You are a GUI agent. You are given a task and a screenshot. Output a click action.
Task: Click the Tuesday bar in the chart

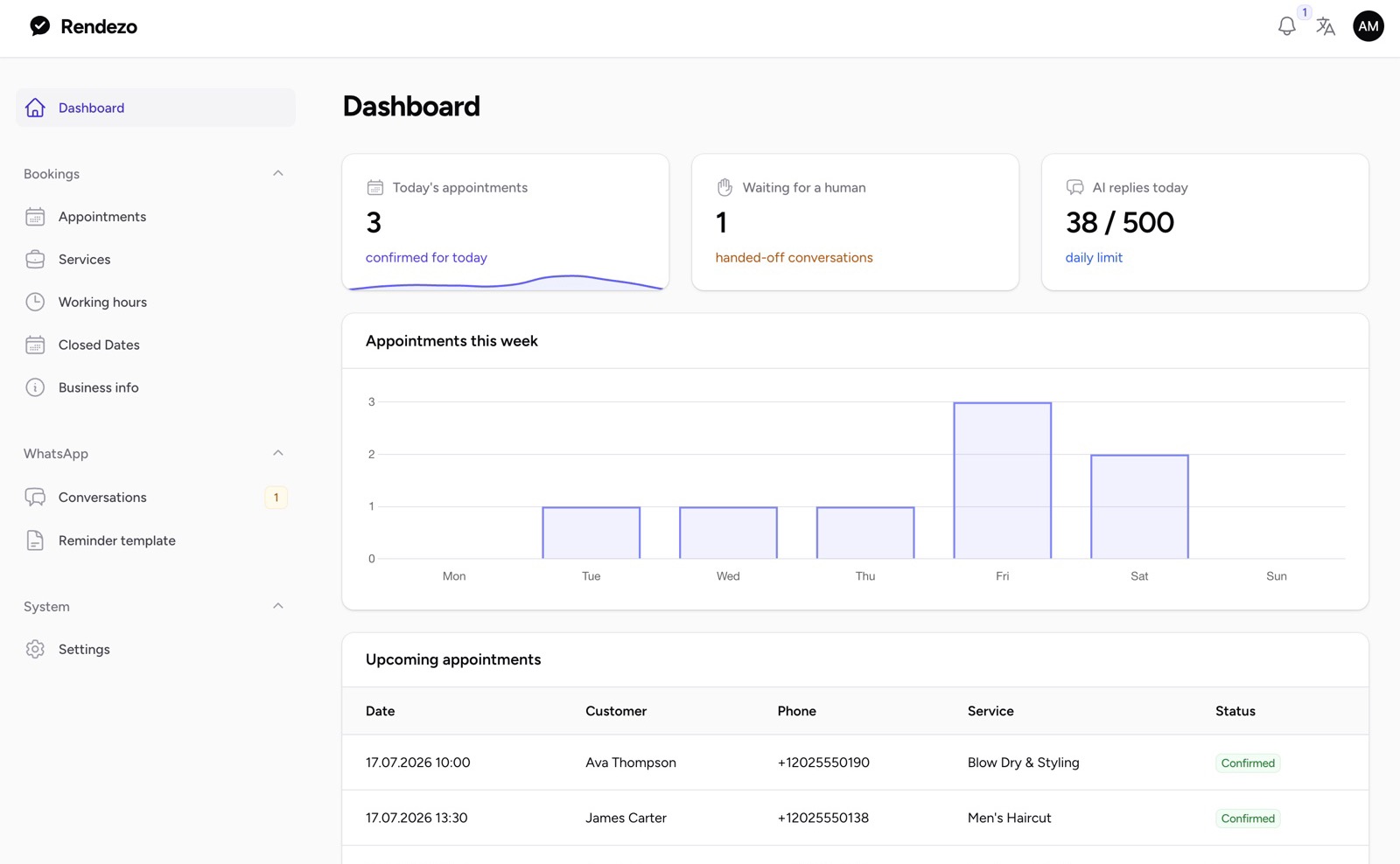click(591, 533)
